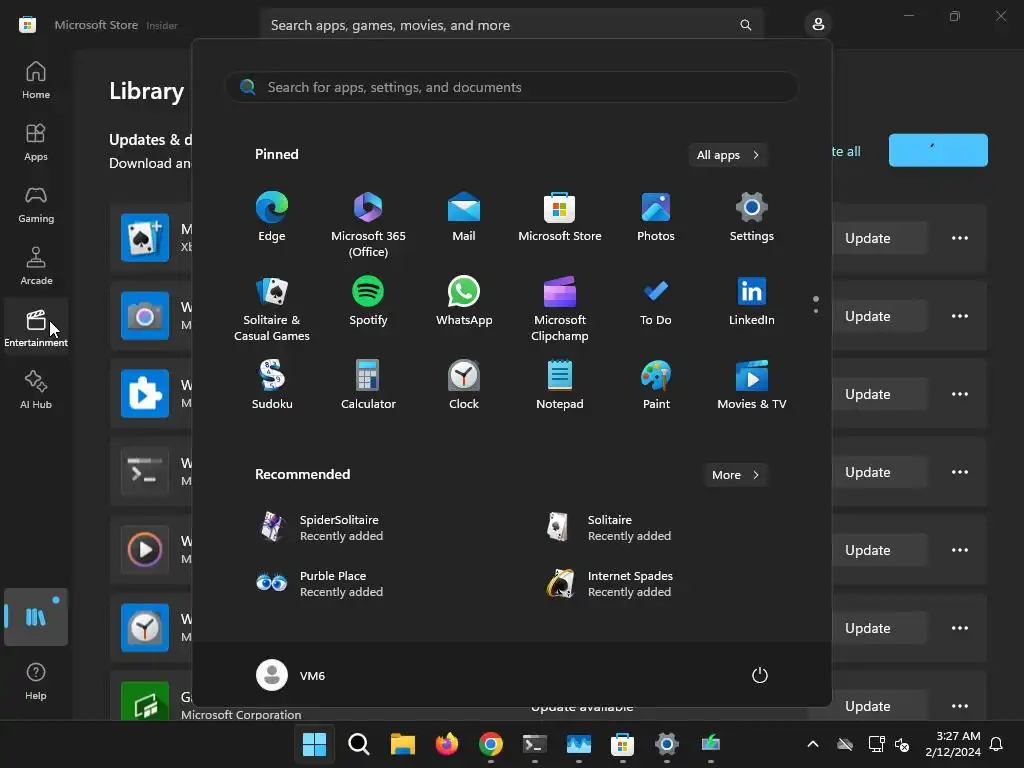This screenshot has width=1024, height=768.
Task: Launch Notepad from Start menu
Action: pos(560,385)
